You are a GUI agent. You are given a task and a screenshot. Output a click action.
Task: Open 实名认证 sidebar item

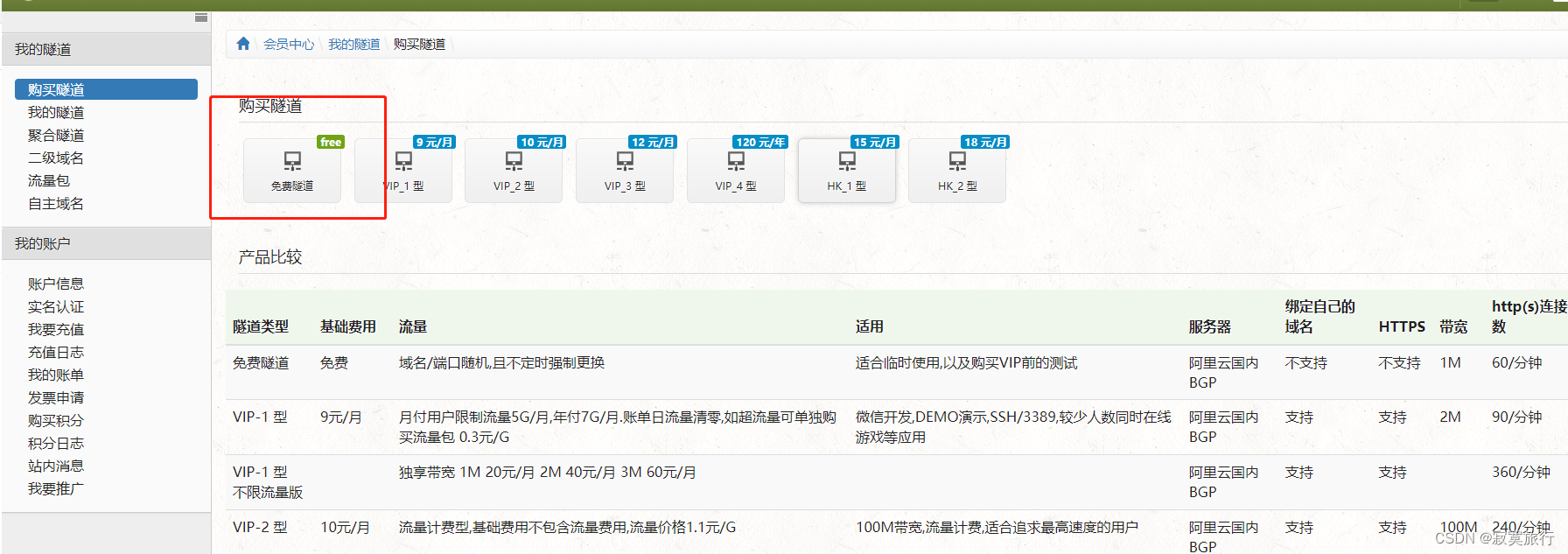tap(56, 306)
